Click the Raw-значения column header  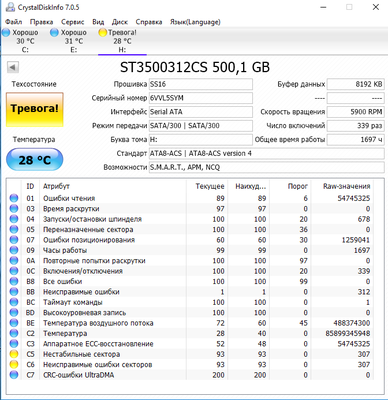tap(347, 186)
